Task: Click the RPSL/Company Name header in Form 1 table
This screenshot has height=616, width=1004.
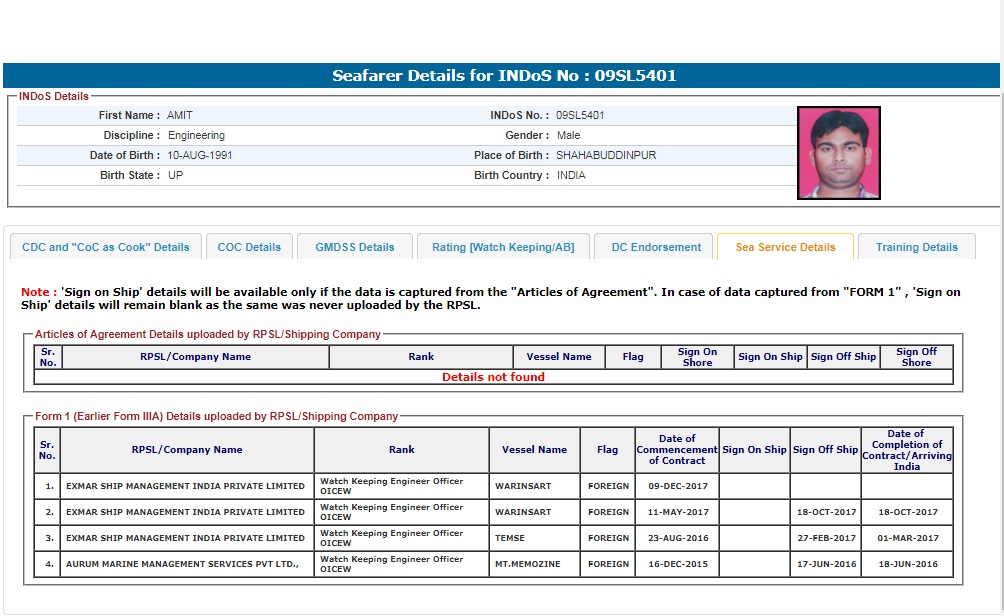Action: (x=187, y=450)
